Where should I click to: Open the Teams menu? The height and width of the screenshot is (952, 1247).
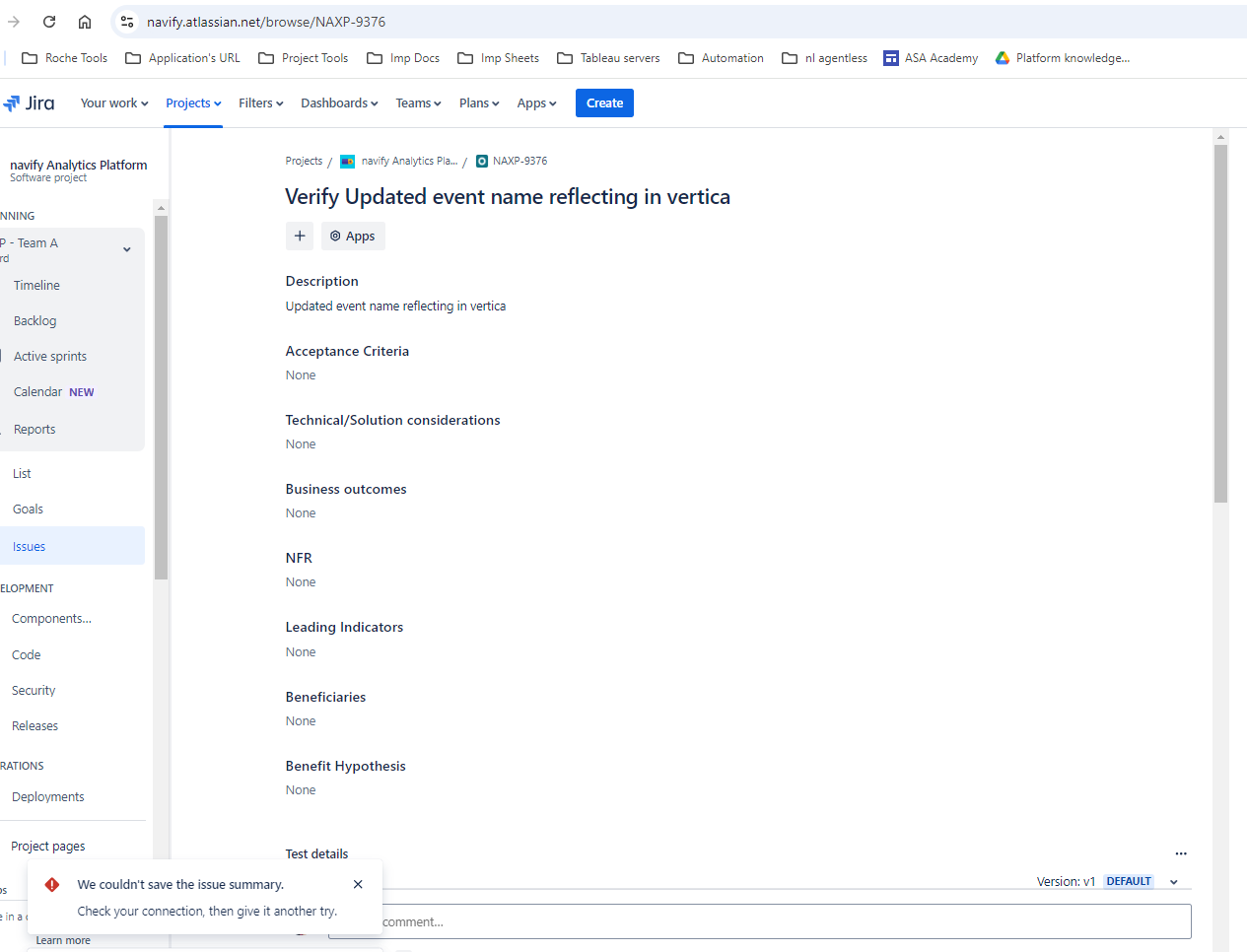pyautogui.click(x=417, y=102)
